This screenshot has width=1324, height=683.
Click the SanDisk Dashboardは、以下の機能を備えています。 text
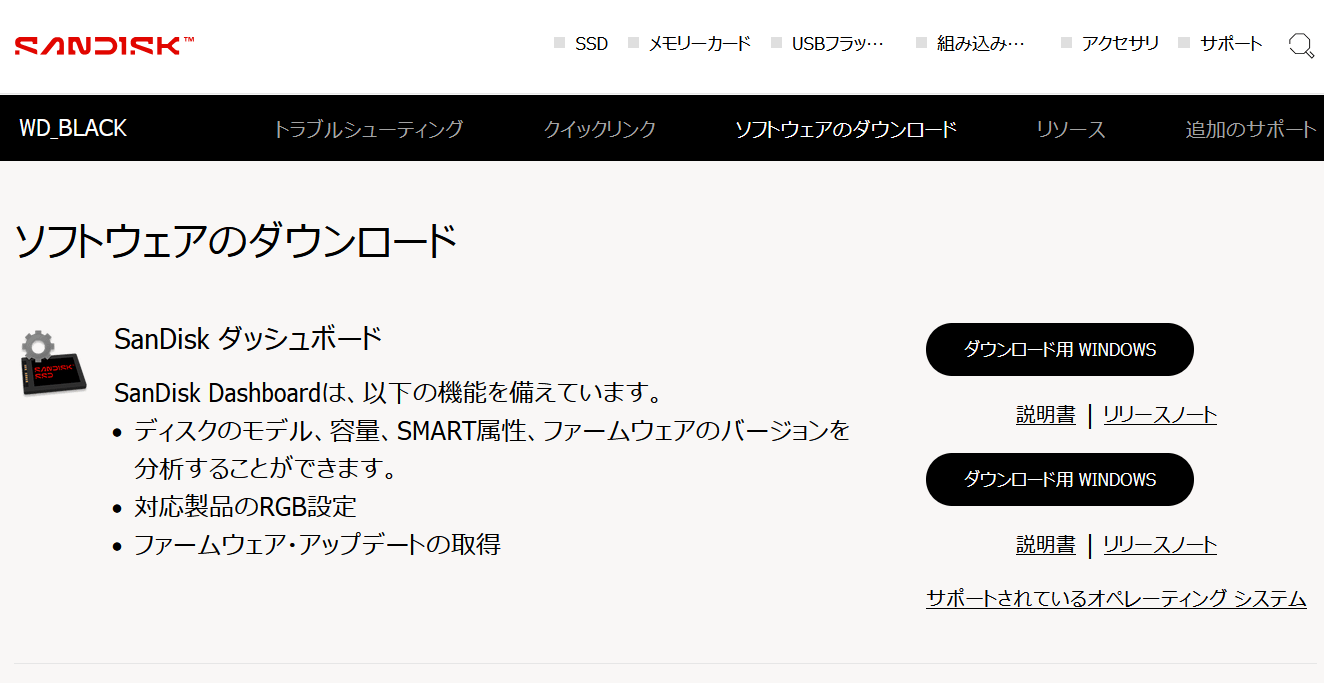[388, 391]
